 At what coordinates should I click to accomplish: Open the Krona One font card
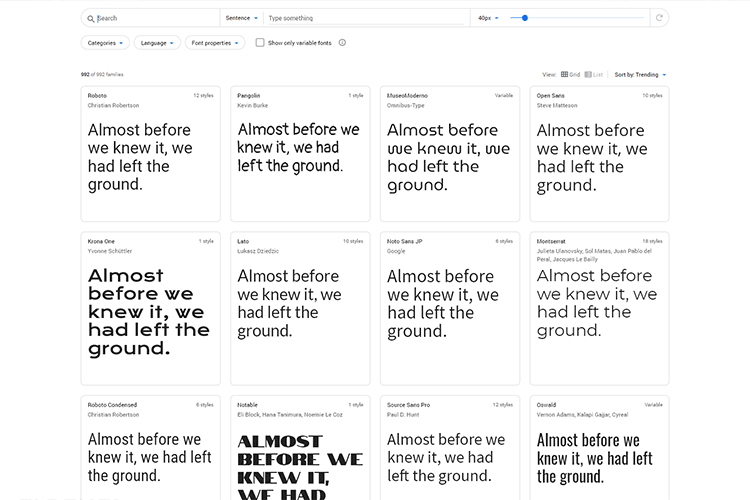pyautogui.click(x=150, y=308)
